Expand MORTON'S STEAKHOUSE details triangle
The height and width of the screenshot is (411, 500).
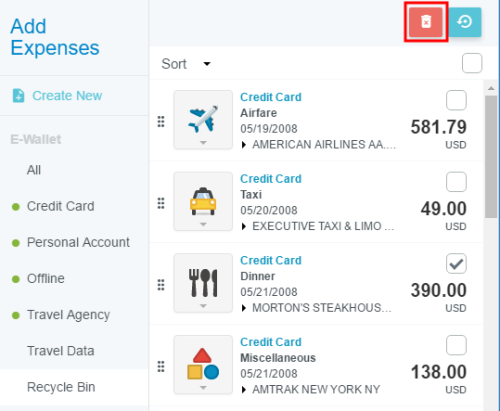244,308
